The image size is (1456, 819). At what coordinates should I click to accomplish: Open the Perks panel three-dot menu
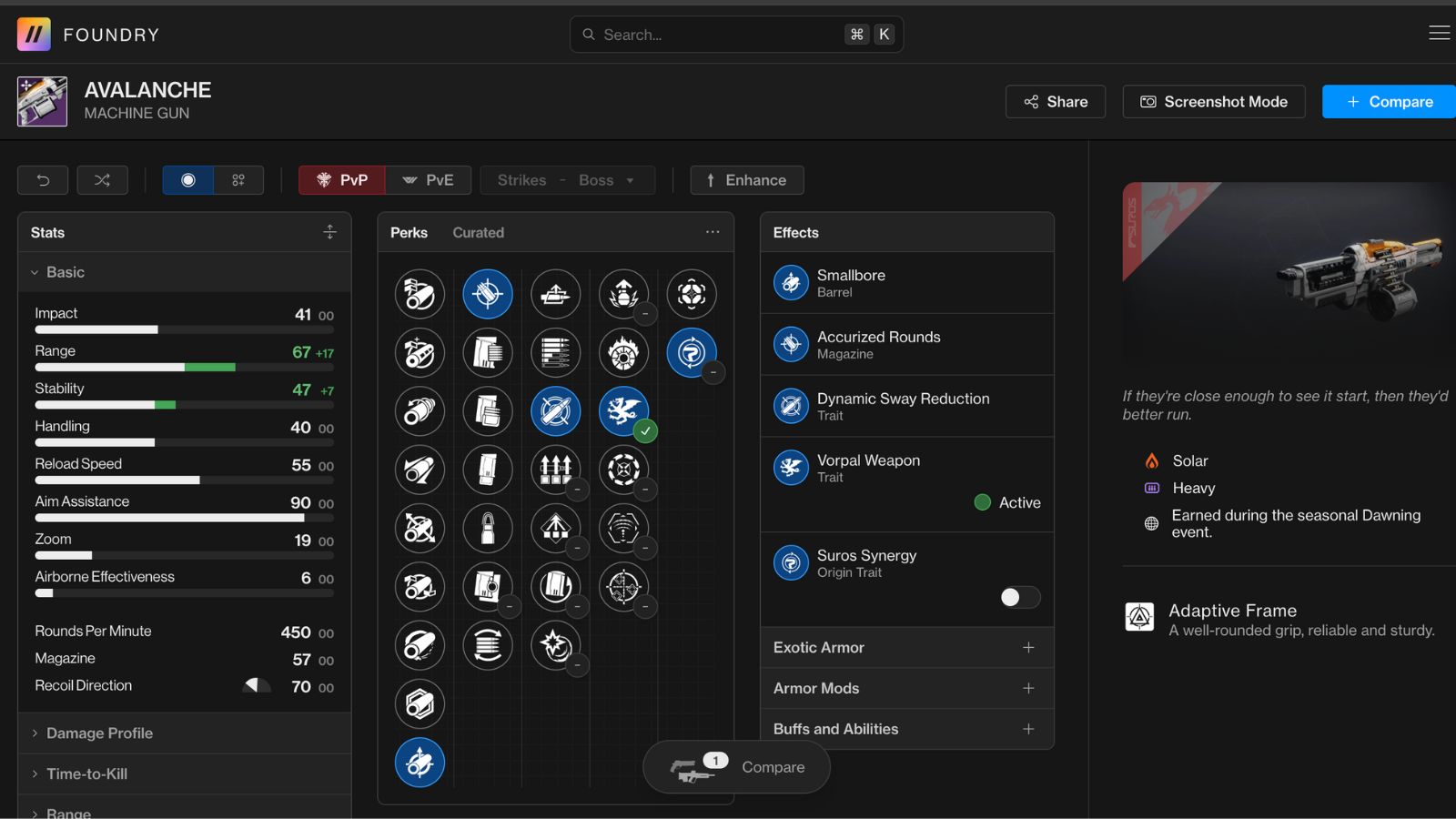pos(713,232)
